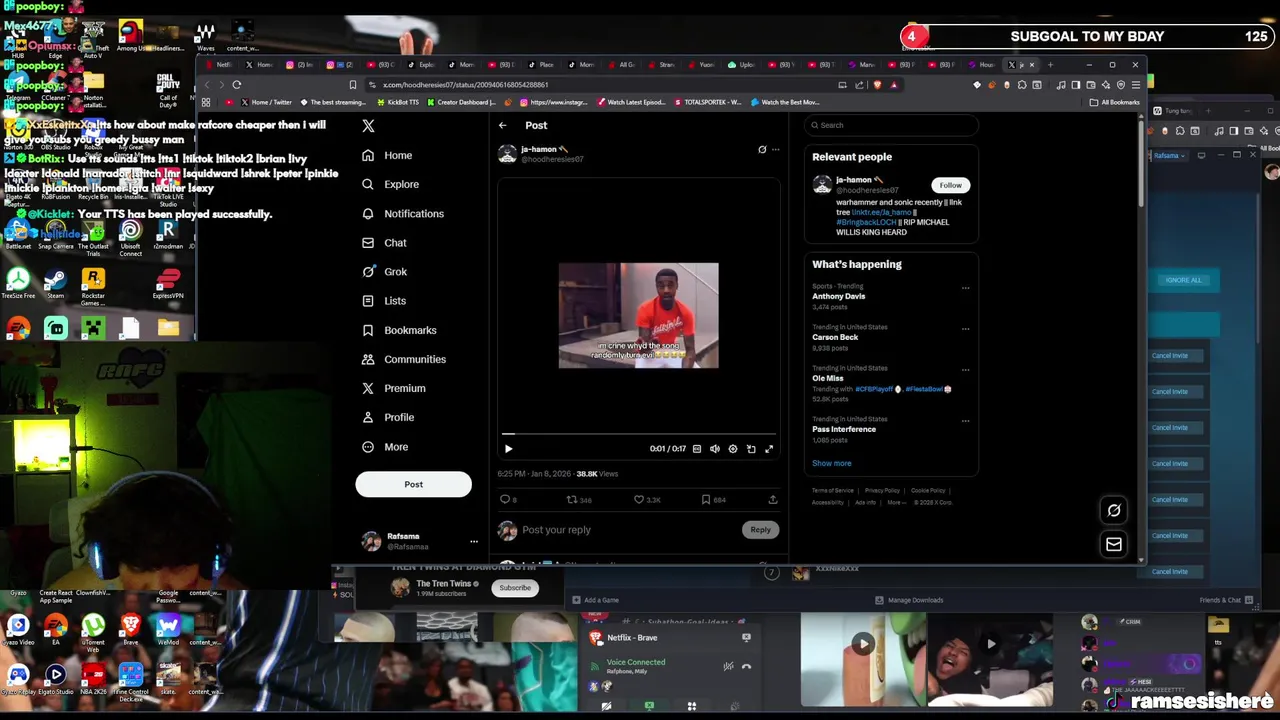
Task: Open video playback settings gear
Action: (733, 449)
